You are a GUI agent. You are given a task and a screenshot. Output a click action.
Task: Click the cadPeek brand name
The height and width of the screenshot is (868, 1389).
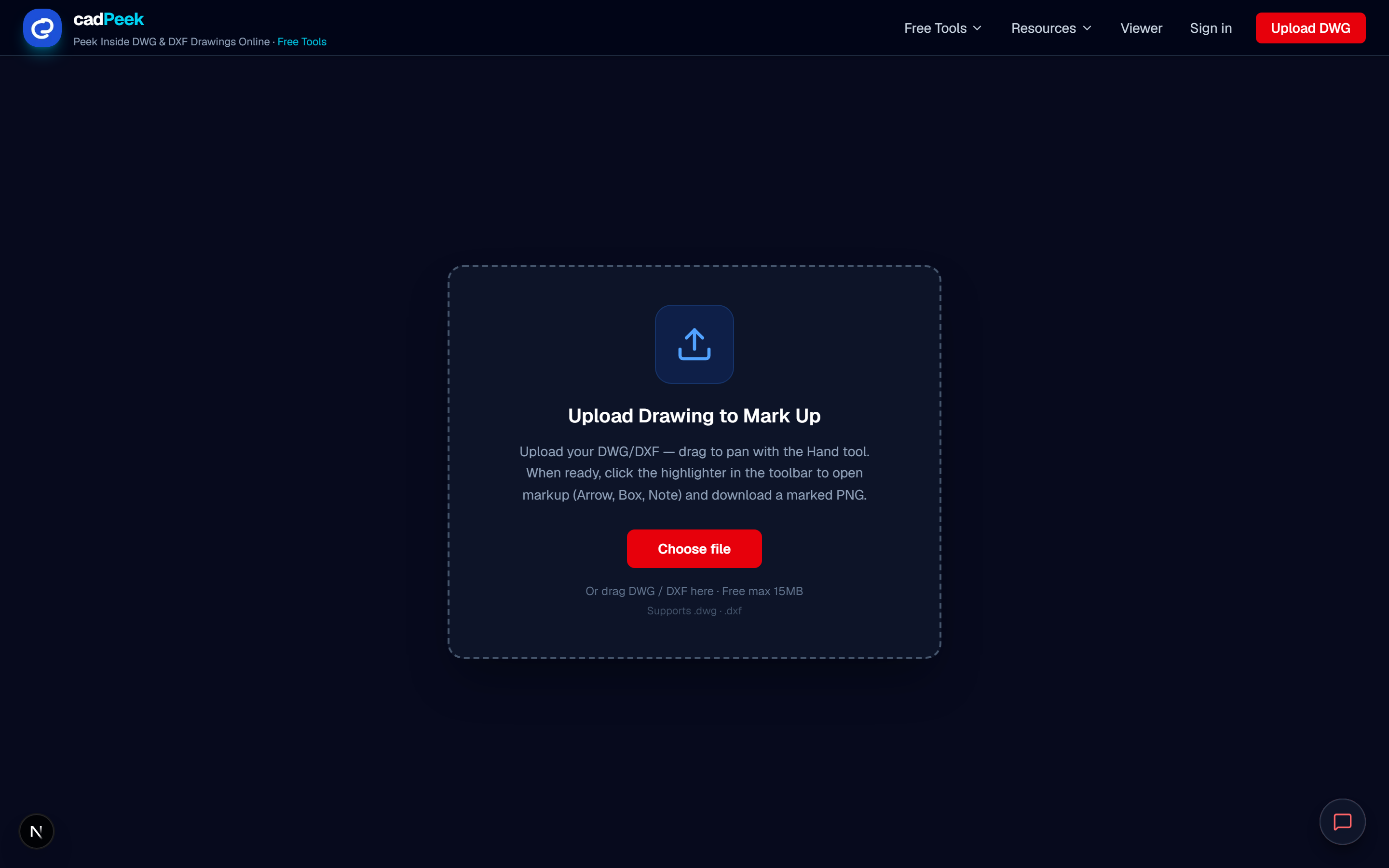click(x=109, y=19)
